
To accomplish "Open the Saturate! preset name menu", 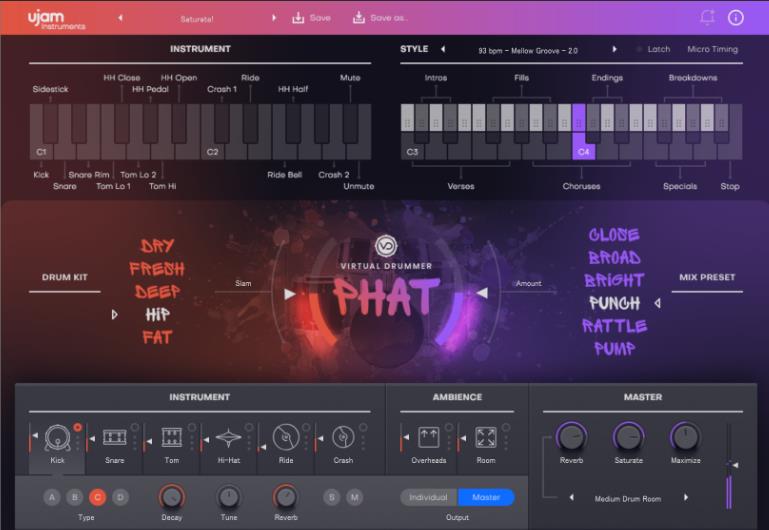I will point(197,19).
